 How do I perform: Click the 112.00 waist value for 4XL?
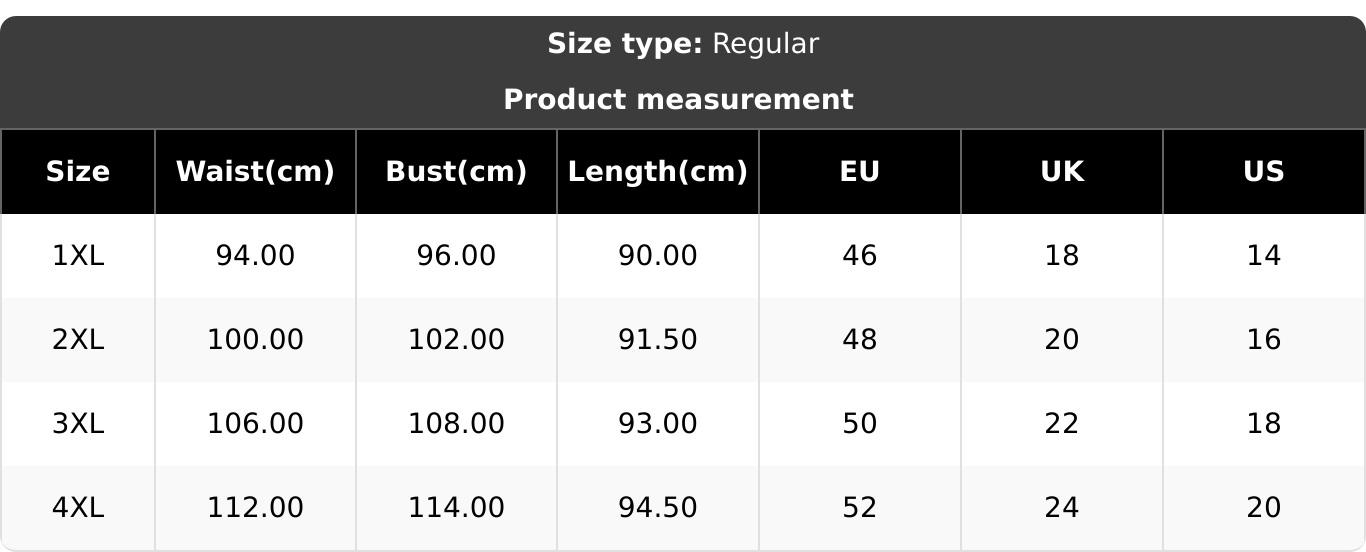tap(255, 508)
